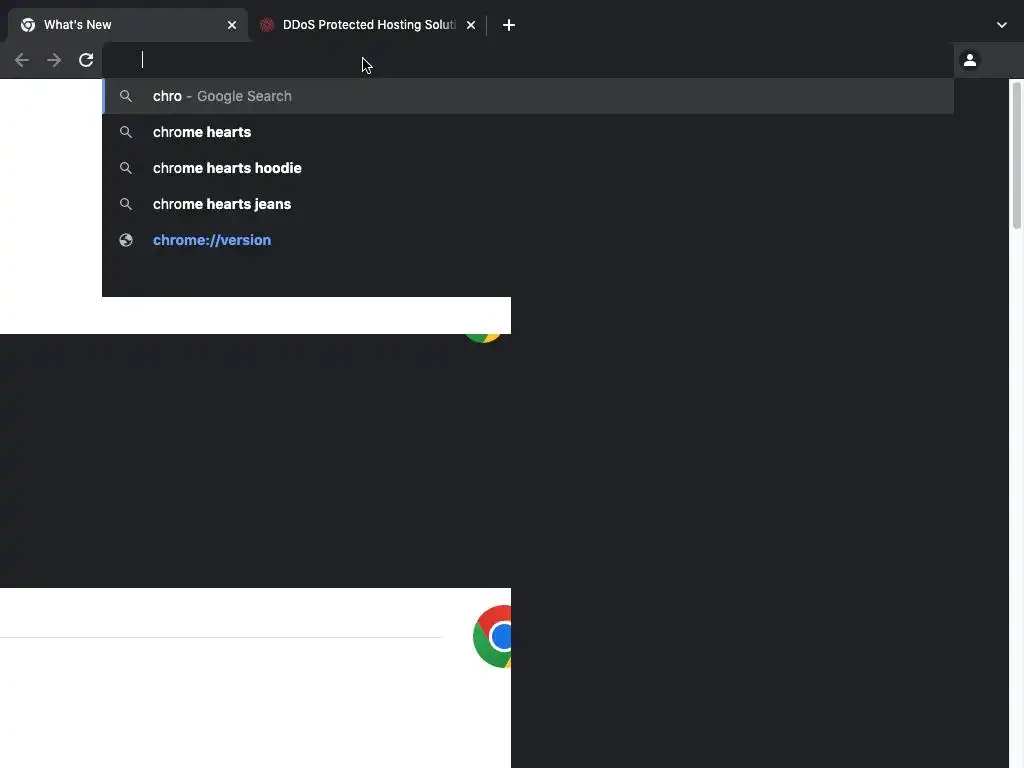Viewport: 1024px width, 768px height.
Task: Pick 'chrome hearts hoodie' suggestion
Action: click(528, 168)
